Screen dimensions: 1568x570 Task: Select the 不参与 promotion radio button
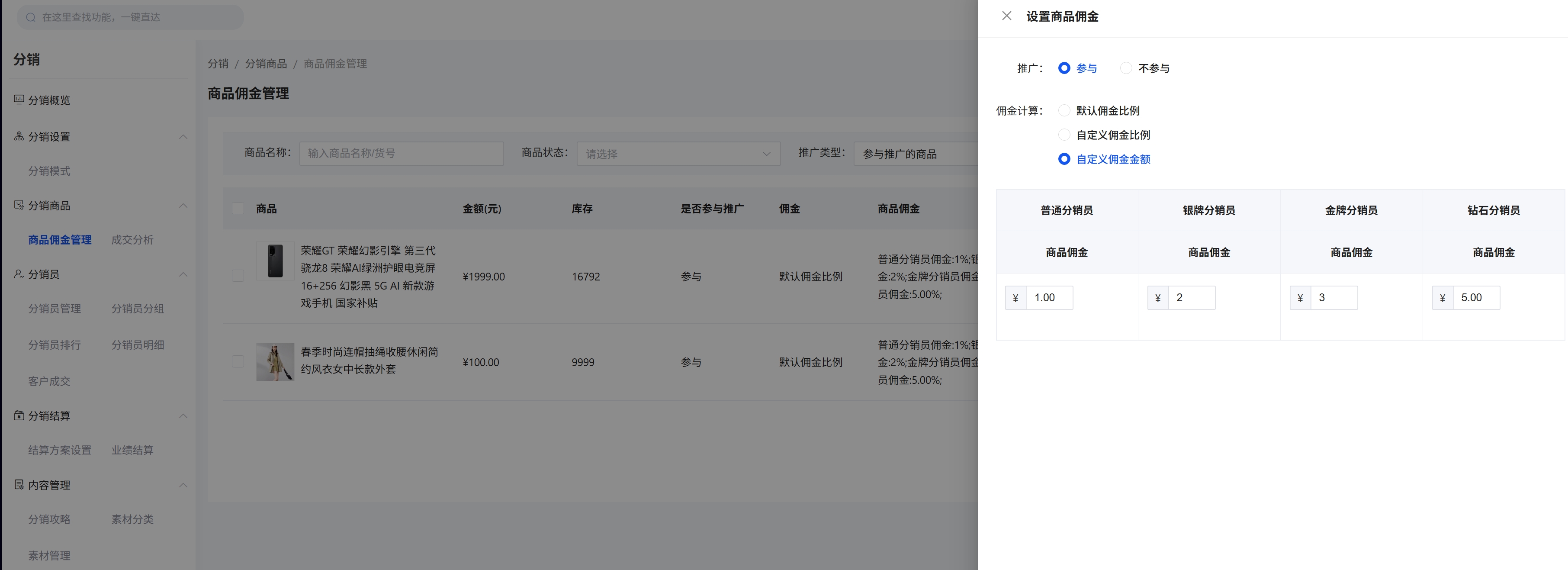tap(1126, 68)
